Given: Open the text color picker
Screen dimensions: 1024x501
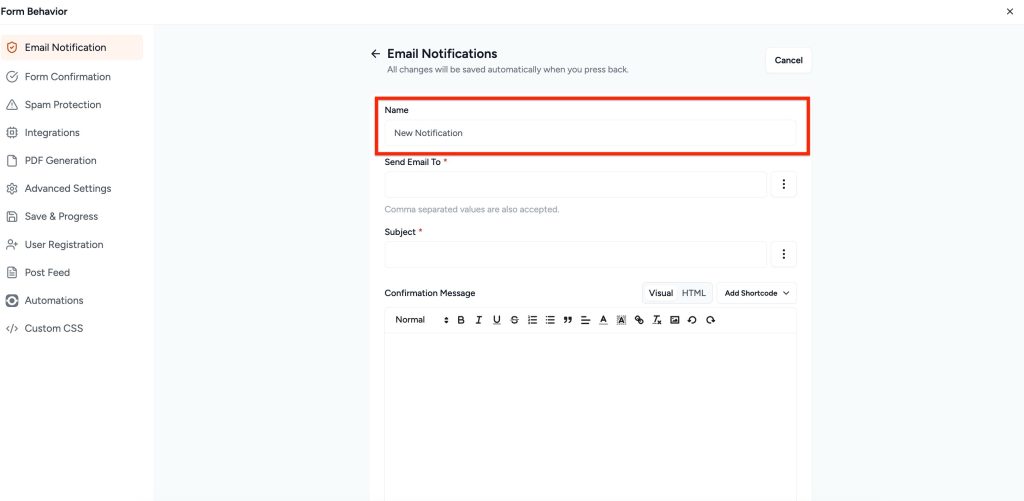Looking at the screenshot, I should (x=603, y=320).
